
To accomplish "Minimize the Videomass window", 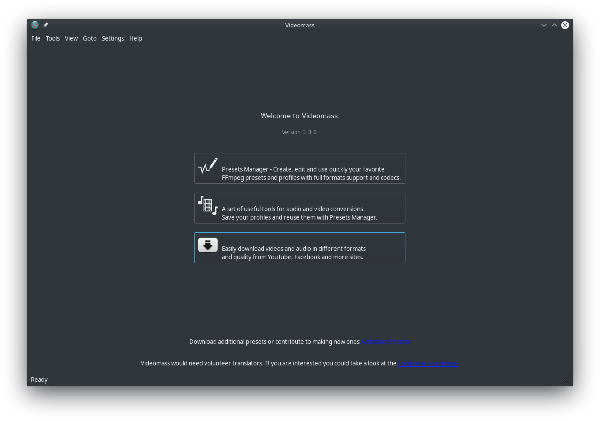I will point(543,25).
